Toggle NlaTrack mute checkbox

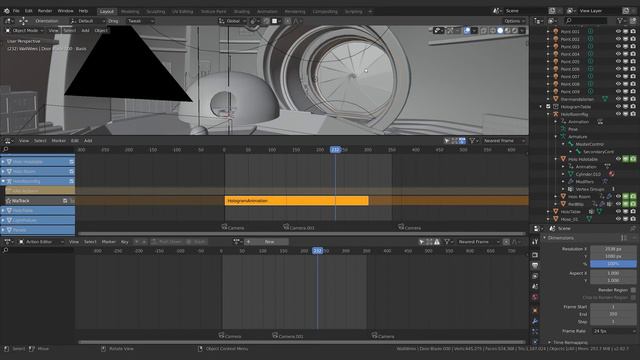point(65,200)
